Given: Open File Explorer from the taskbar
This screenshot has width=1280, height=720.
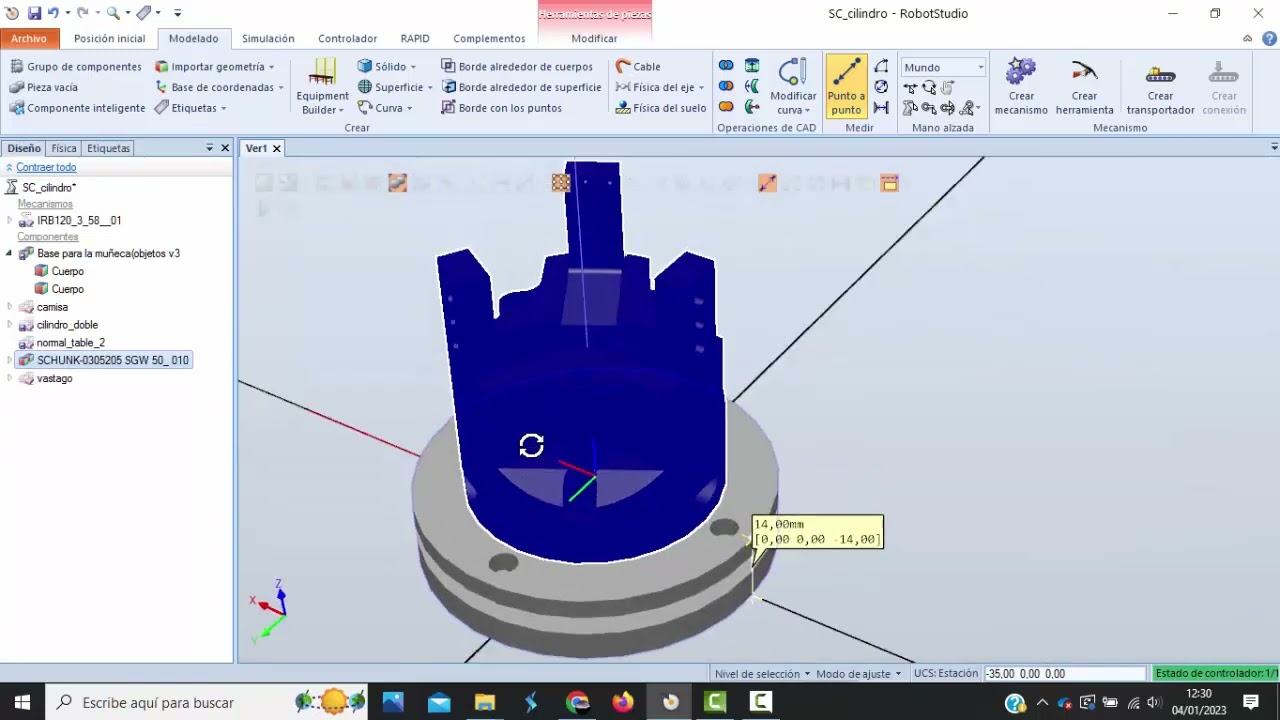Looking at the screenshot, I should coord(484,702).
